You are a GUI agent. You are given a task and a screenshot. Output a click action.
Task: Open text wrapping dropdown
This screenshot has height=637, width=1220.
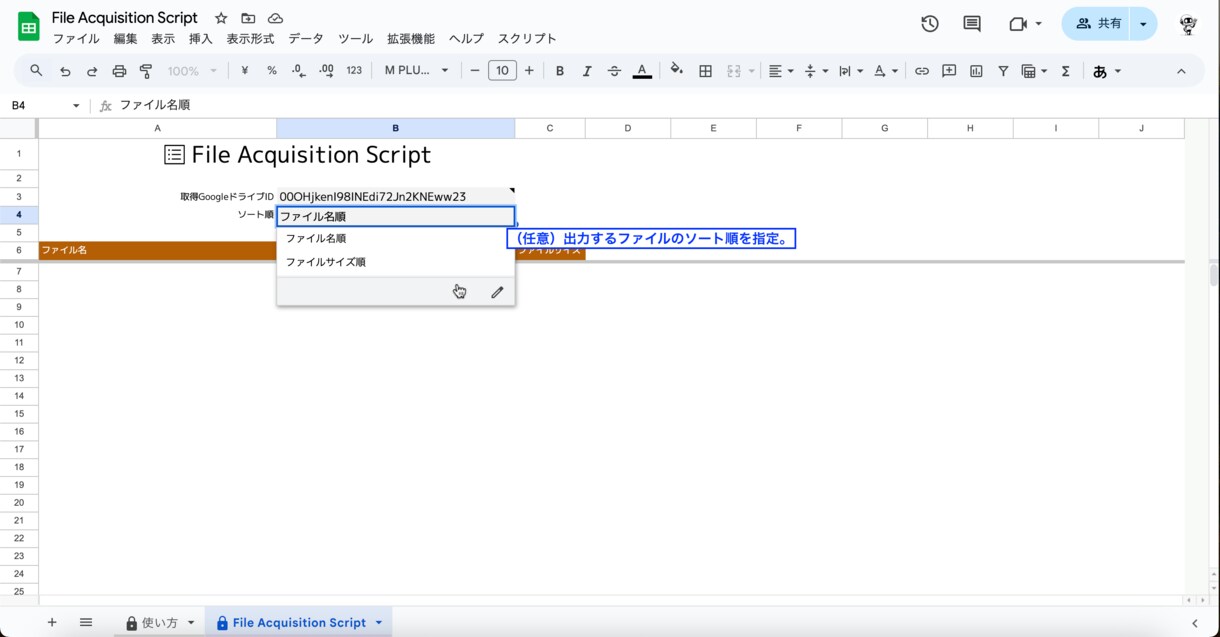(x=851, y=71)
